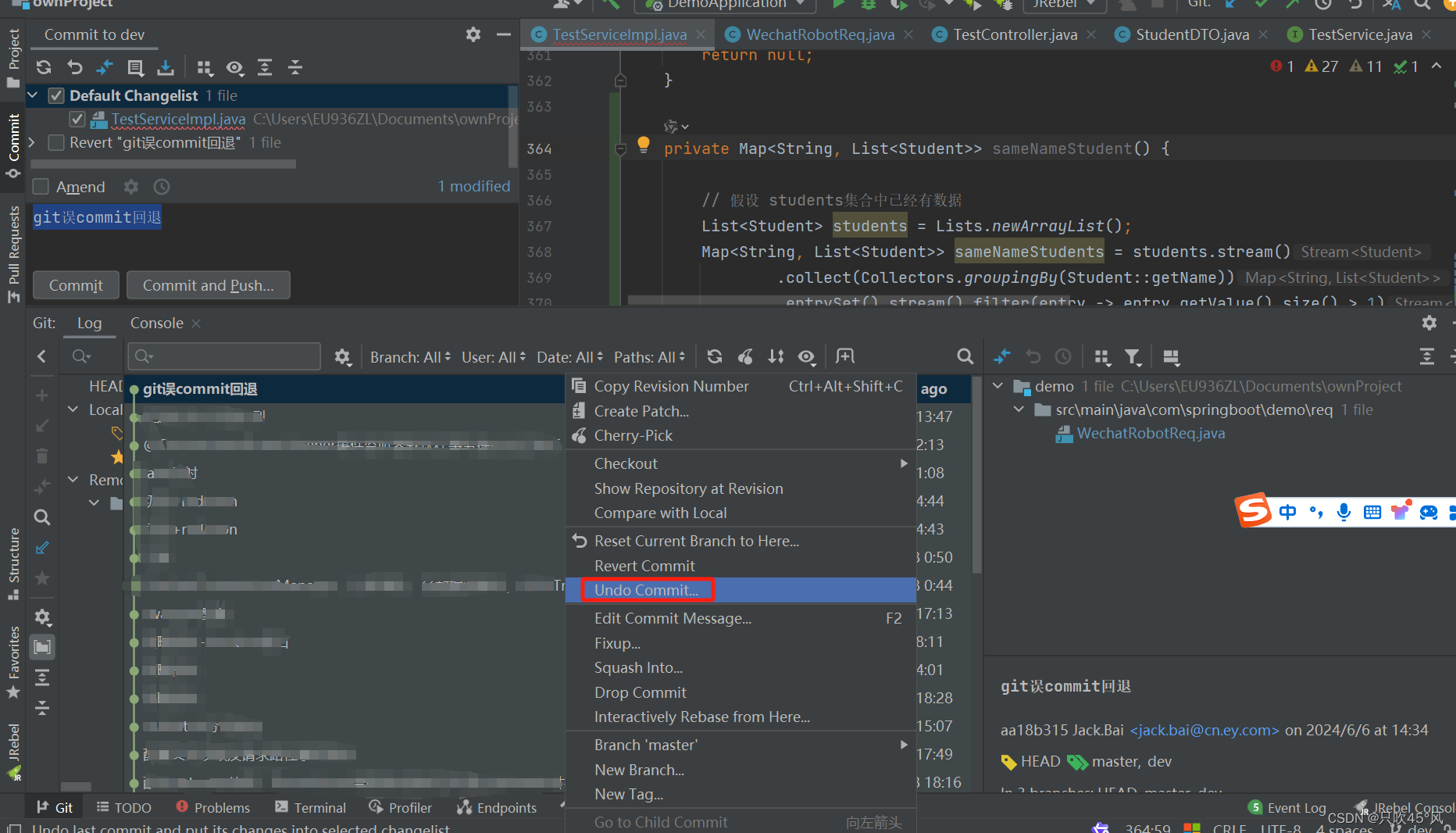This screenshot has width=1456, height=833.
Task: Click Commit and Push... button
Action: (209, 285)
